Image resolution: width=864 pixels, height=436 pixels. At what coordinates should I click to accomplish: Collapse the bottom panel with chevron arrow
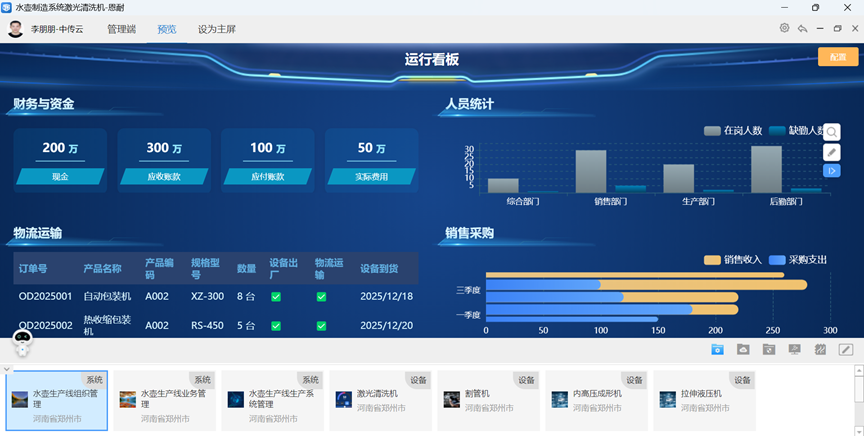(7, 369)
